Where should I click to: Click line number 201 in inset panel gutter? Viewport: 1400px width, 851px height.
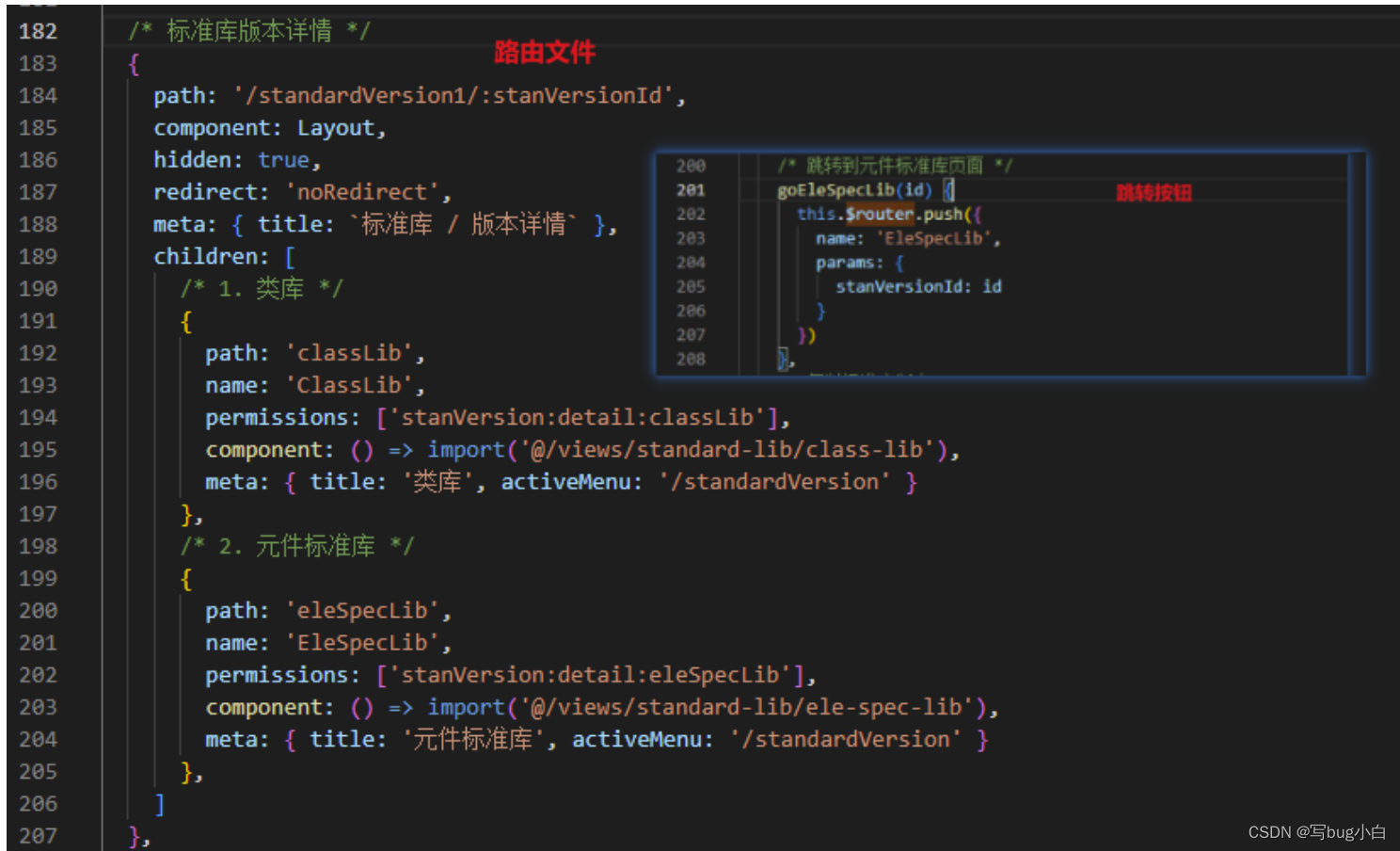pos(691,190)
